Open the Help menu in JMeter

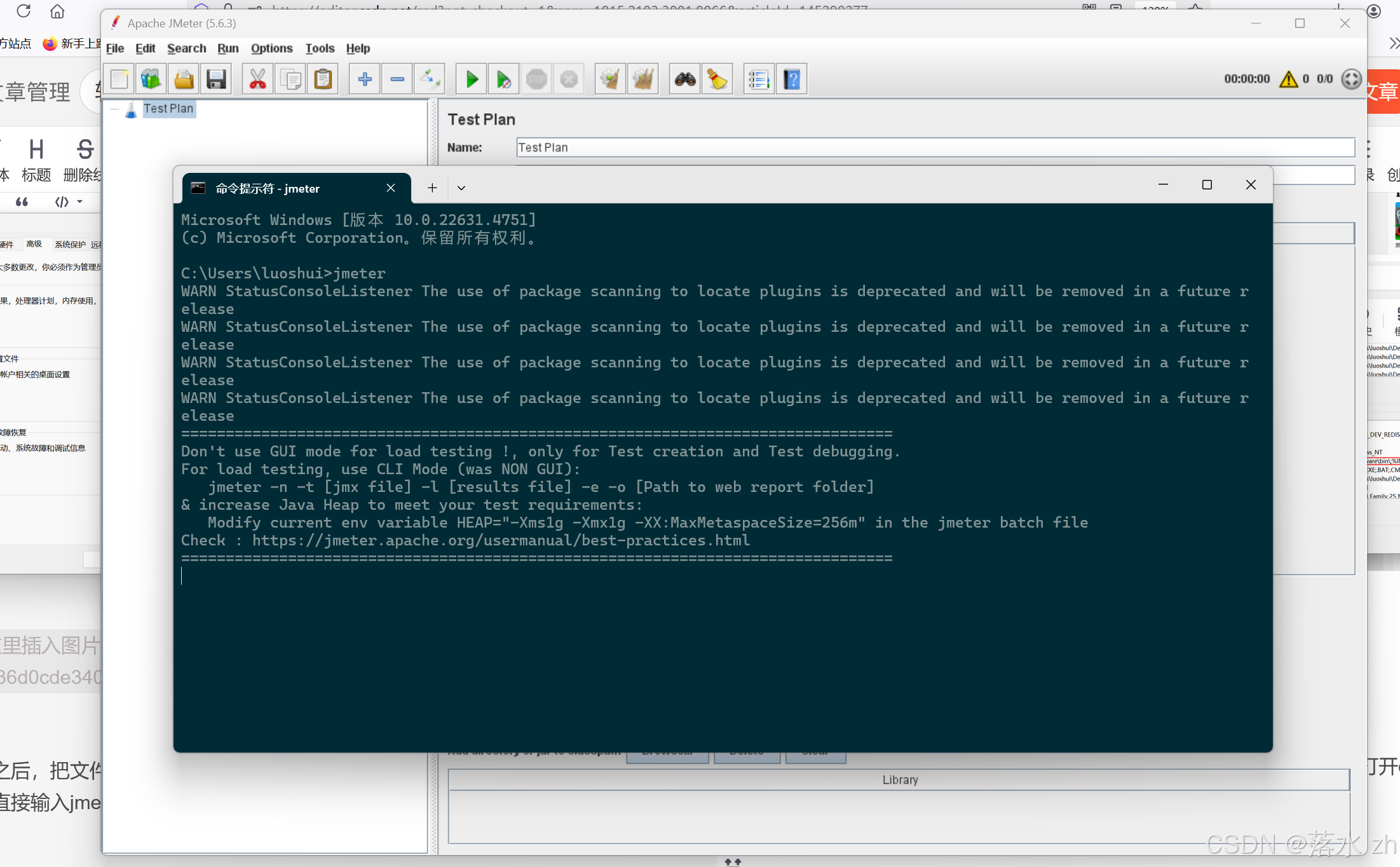coord(358,48)
